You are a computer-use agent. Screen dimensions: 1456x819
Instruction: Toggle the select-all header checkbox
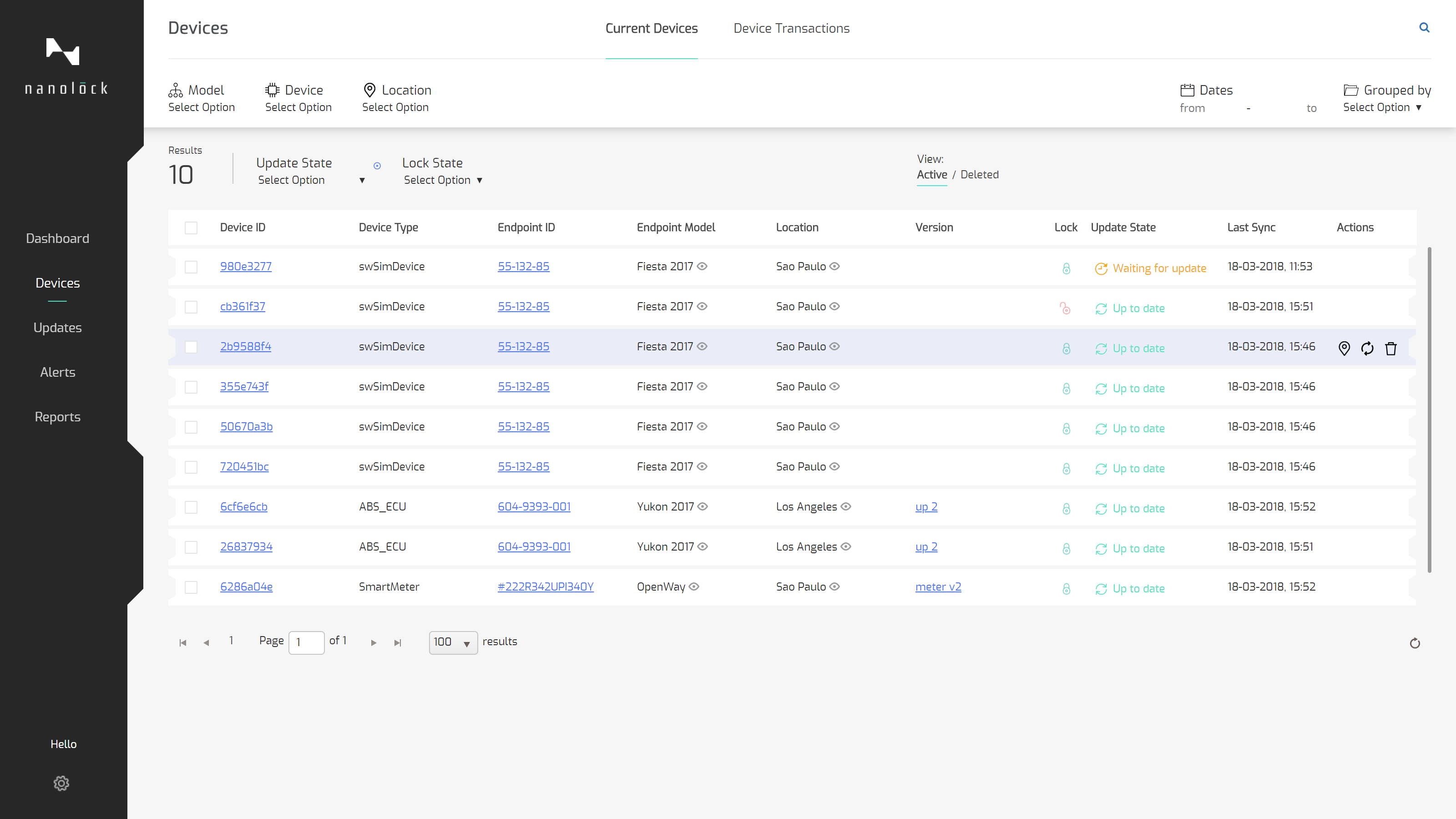[191, 228]
